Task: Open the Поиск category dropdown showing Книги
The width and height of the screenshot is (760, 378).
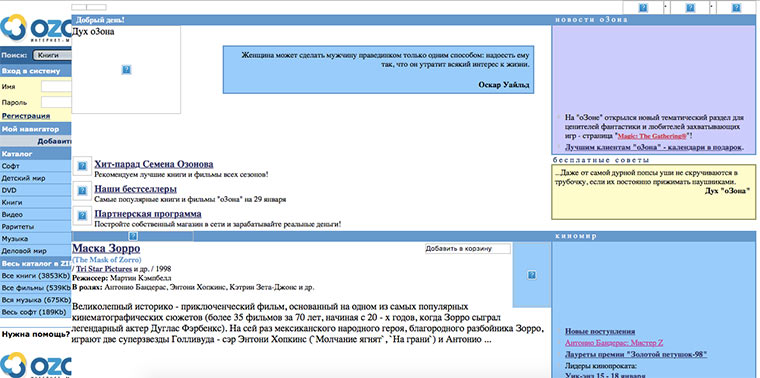Action: pos(52,55)
